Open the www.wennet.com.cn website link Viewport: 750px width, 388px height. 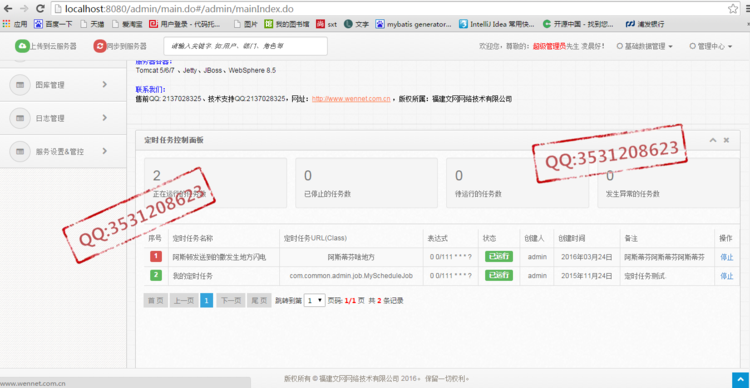click(x=351, y=99)
